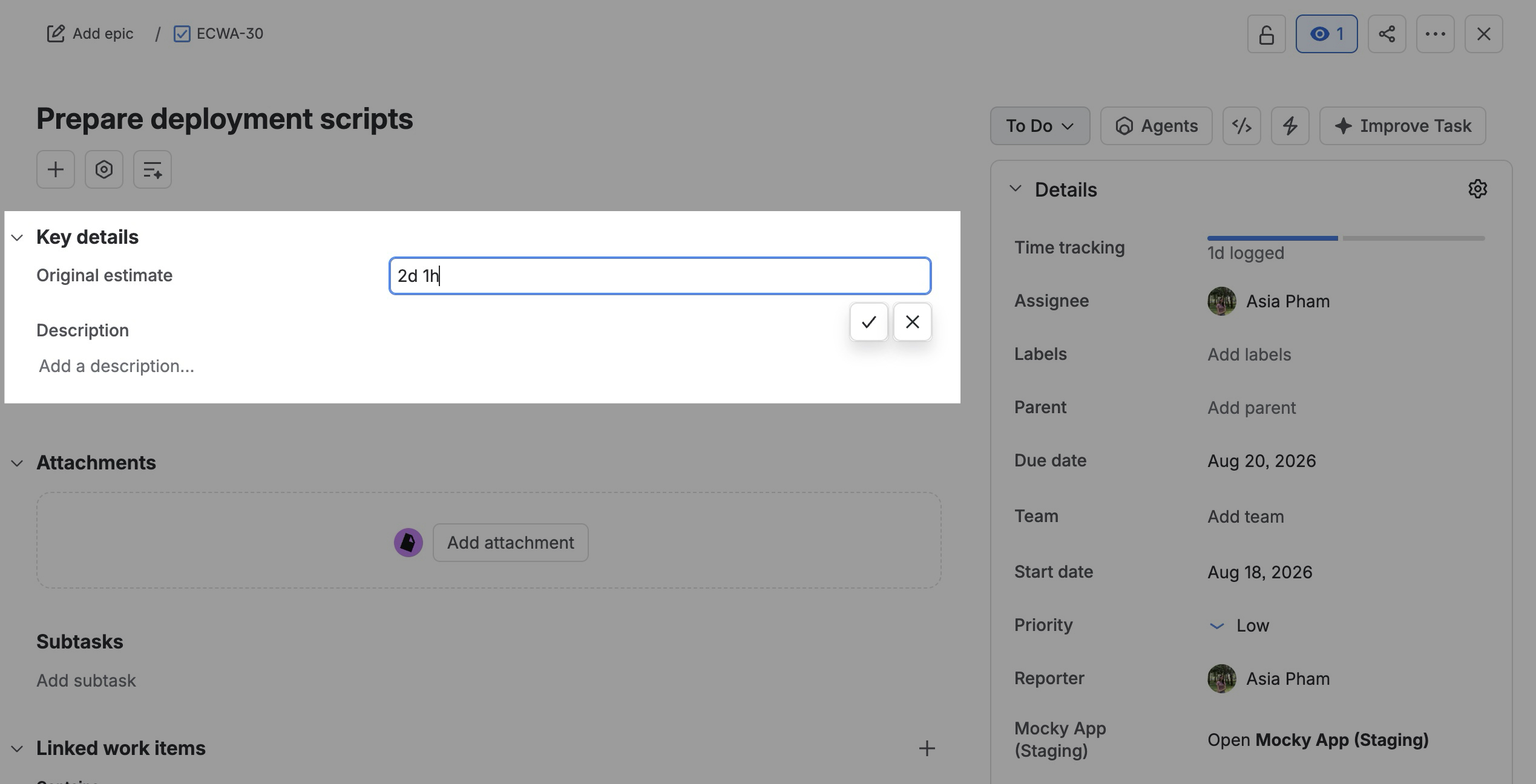Click Add subtask
The image size is (1536, 784).
(86, 681)
